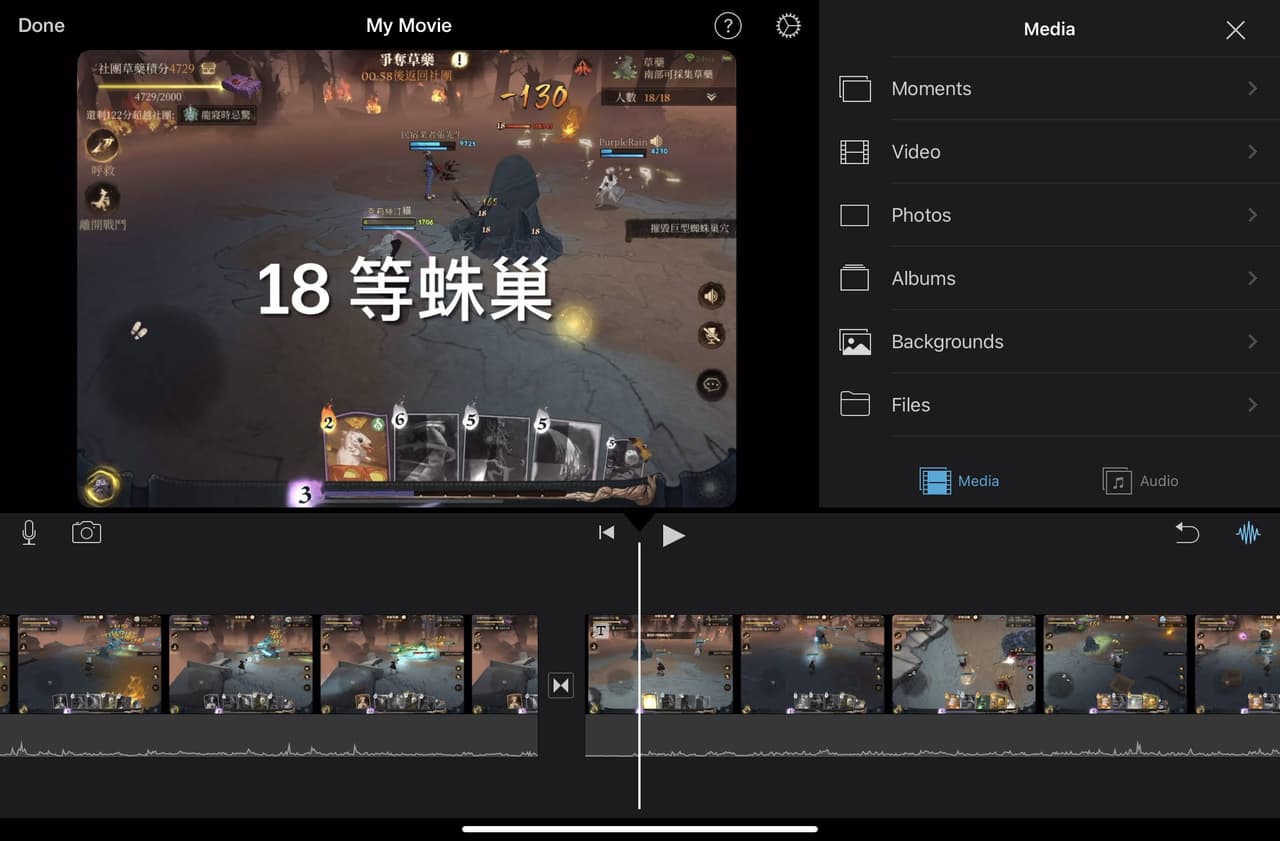The height and width of the screenshot is (841, 1280).
Task: Expand Albums with its chevron arrow
Action: pyautogui.click(x=1252, y=278)
